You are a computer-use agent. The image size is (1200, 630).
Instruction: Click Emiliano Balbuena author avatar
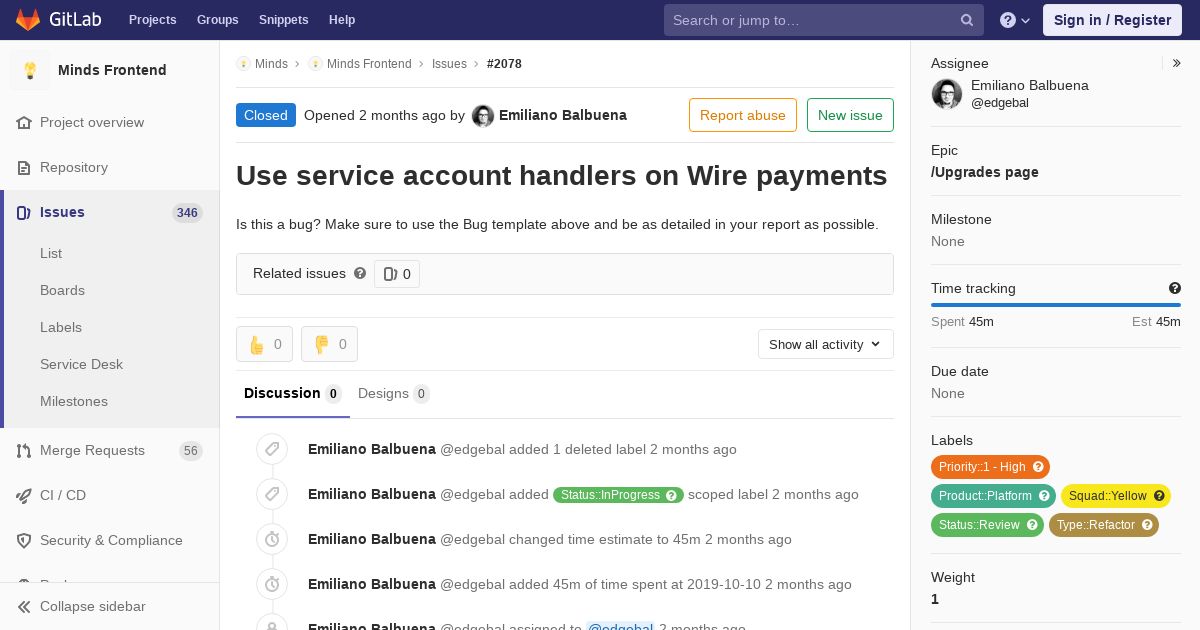coord(483,116)
